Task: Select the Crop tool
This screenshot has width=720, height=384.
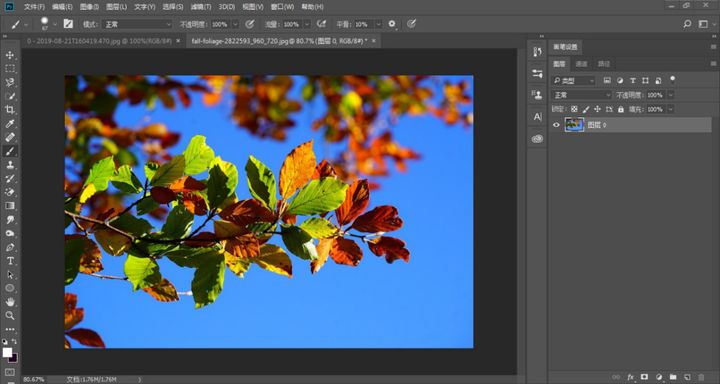Action: (10, 110)
